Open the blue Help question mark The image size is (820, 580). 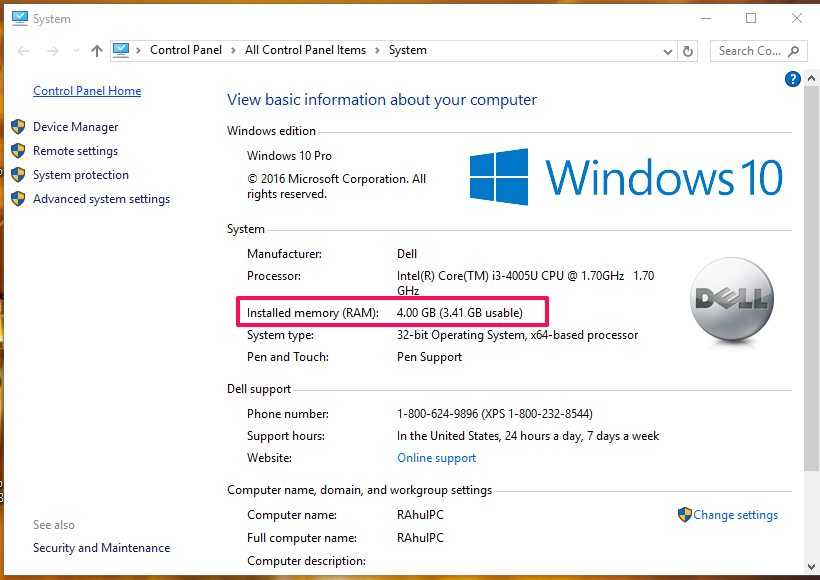(x=793, y=79)
